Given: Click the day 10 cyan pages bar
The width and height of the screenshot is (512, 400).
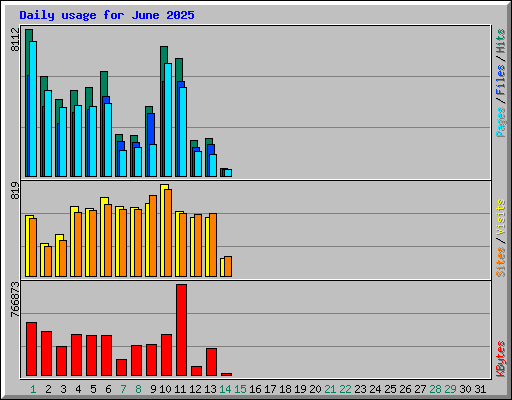Looking at the screenshot, I should click(x=168, y=120).
